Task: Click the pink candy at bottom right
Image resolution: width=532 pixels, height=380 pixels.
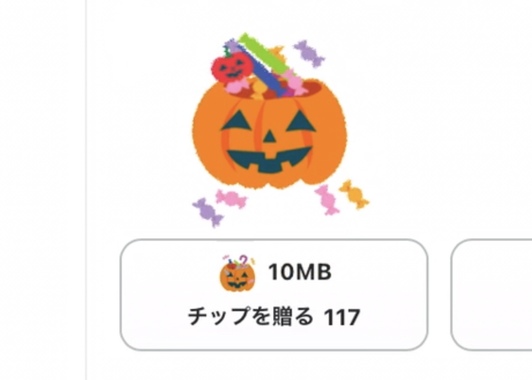Action: click(x=327, y=200)
